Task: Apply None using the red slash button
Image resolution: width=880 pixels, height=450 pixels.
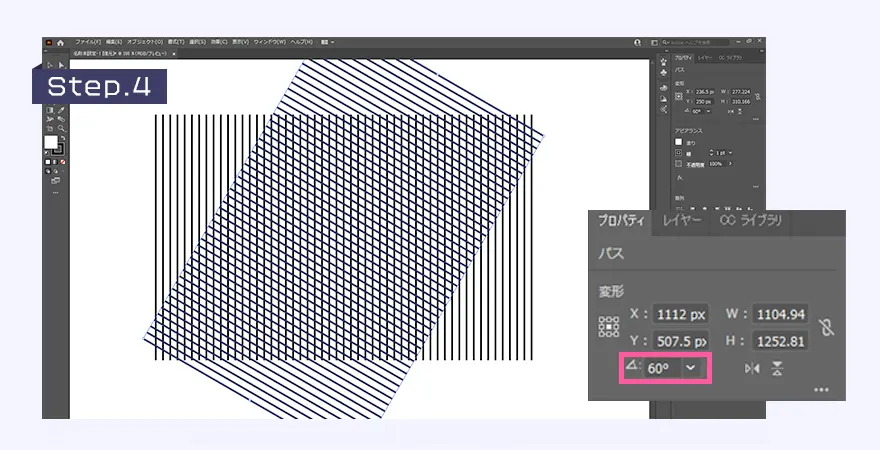Action: (x=62, y=162)
